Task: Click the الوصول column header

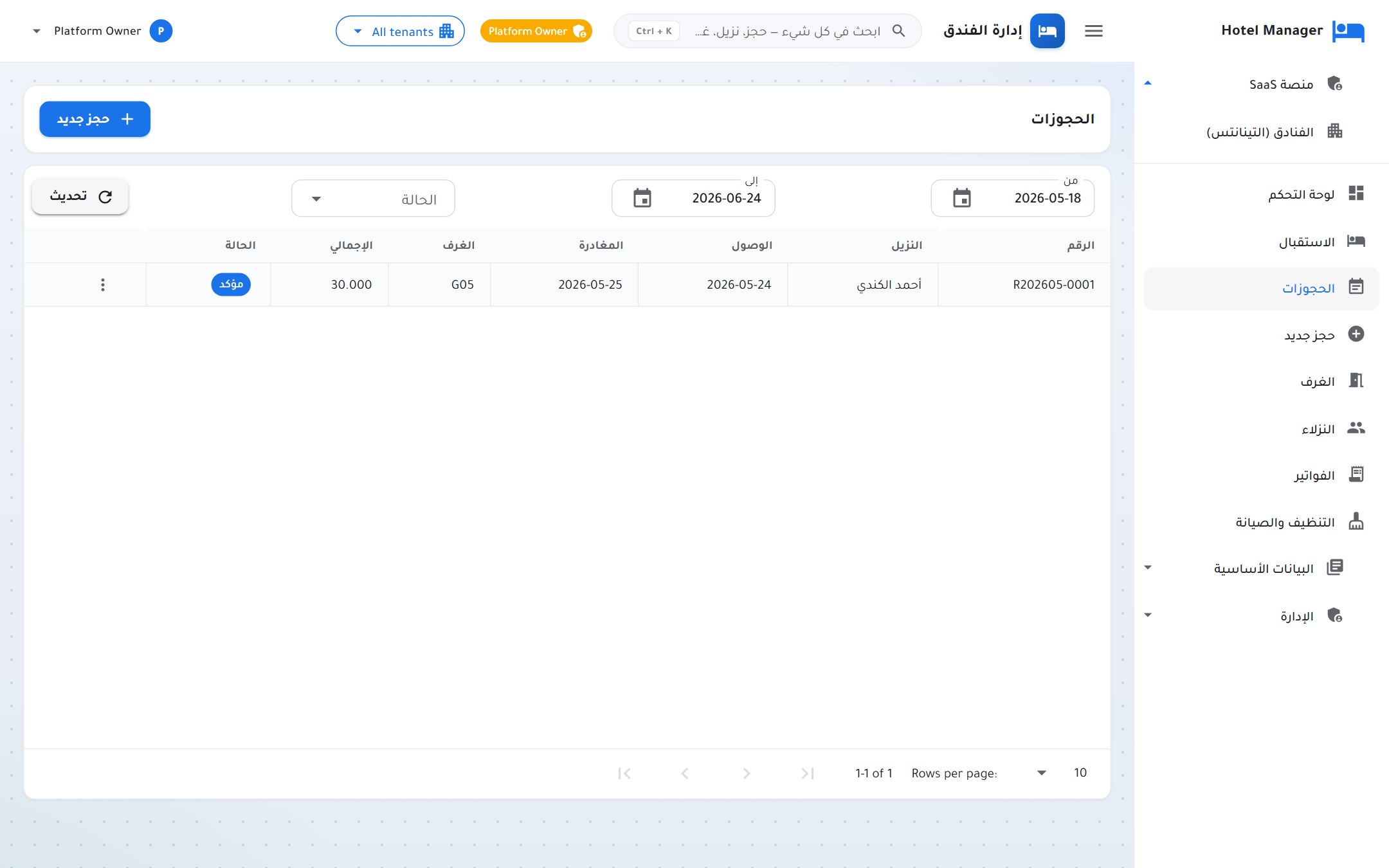Action: coord(752,245)
